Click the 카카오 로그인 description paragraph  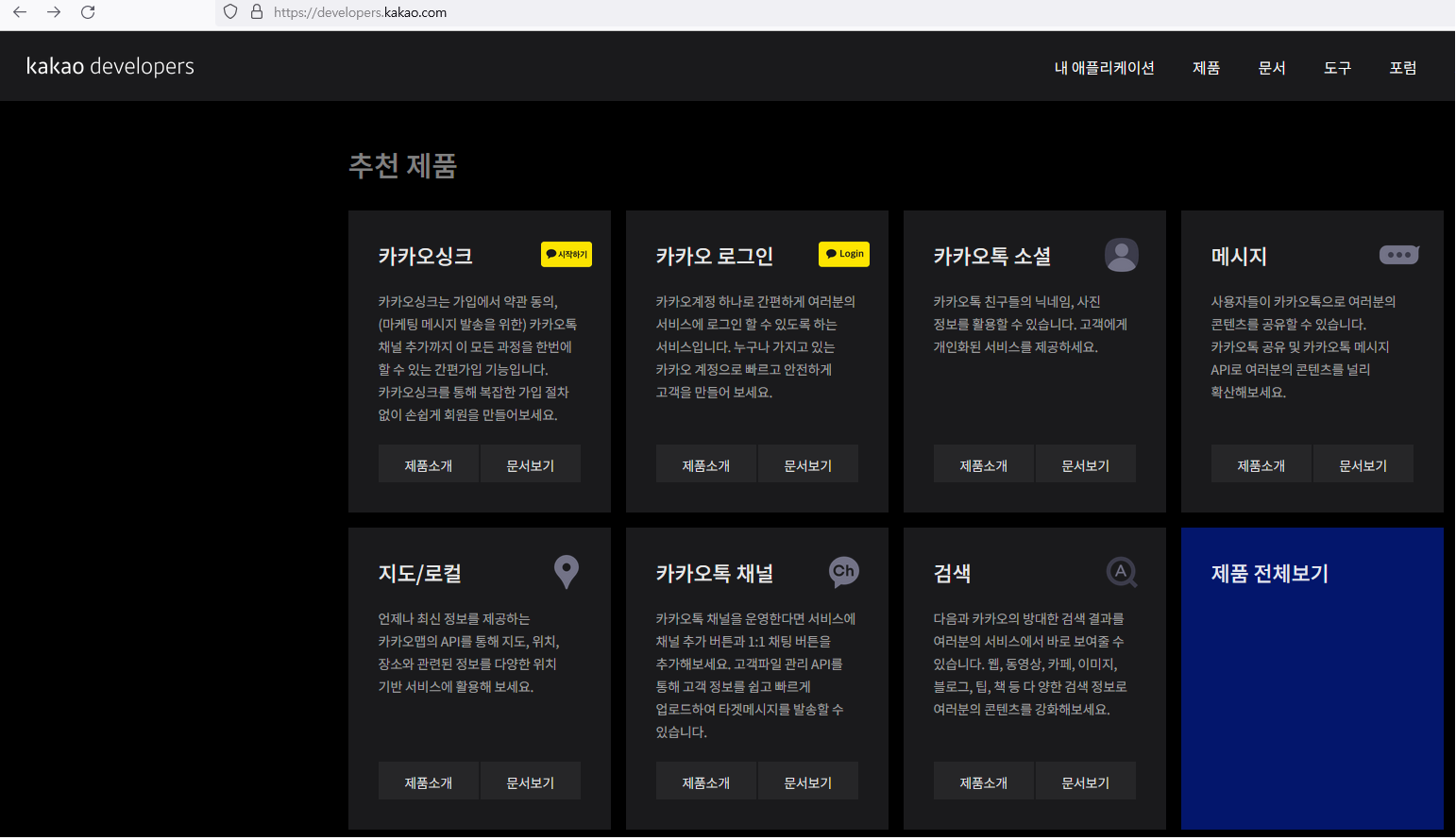pyautogui.click(x=756, y=347)
